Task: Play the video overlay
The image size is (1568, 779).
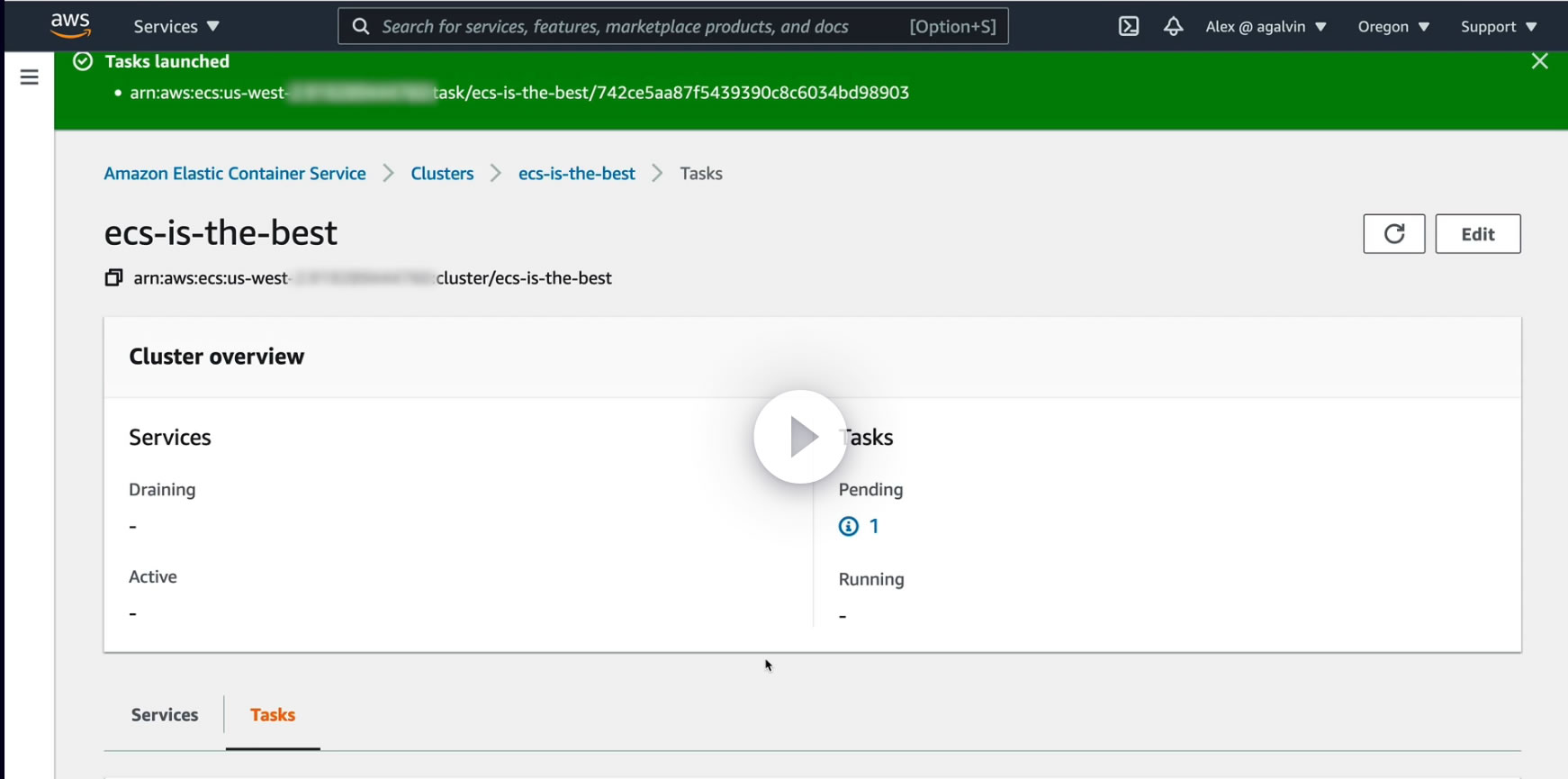Action: (799, 437)
